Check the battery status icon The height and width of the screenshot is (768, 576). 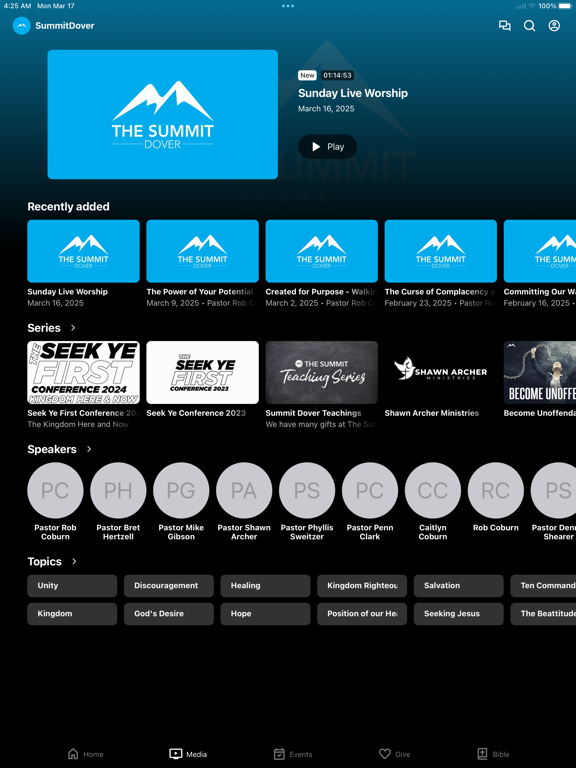pos(565,6)
